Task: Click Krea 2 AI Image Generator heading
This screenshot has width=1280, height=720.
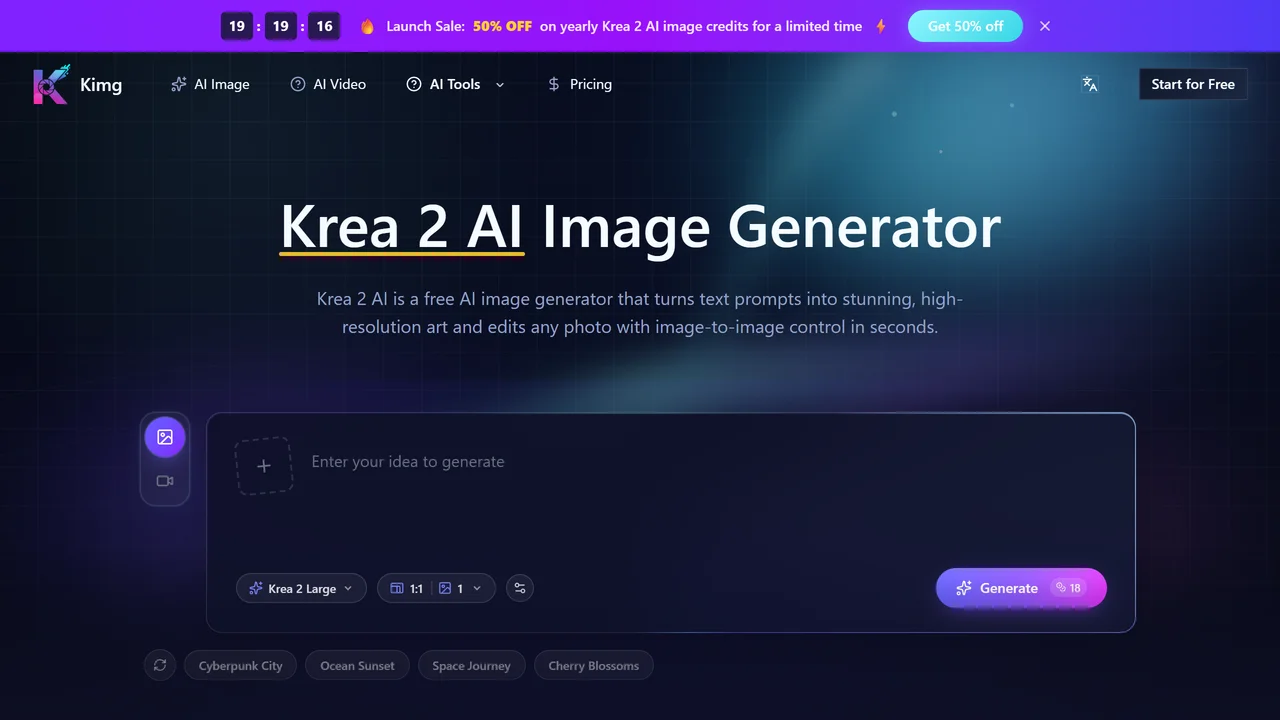Action: coord(640,226)
